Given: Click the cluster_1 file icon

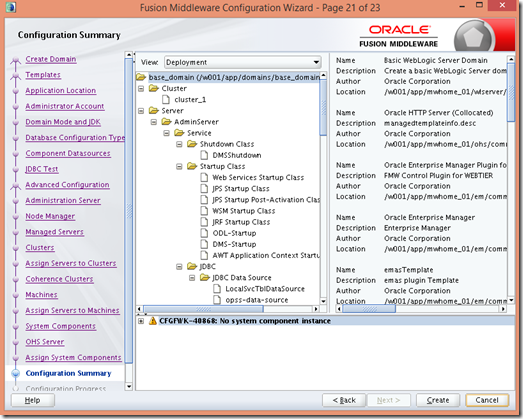Looking at the screenshot, I should point(166,99).
